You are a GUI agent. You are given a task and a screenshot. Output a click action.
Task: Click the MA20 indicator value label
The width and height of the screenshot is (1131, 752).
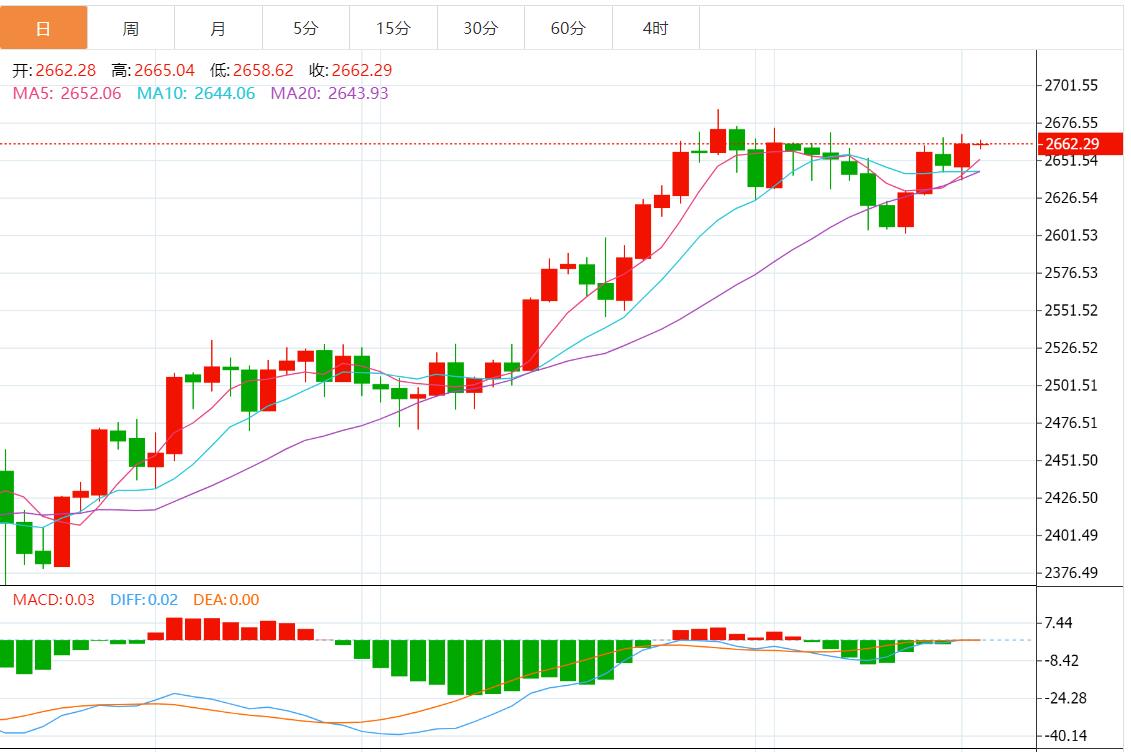[x=329, y=93]
